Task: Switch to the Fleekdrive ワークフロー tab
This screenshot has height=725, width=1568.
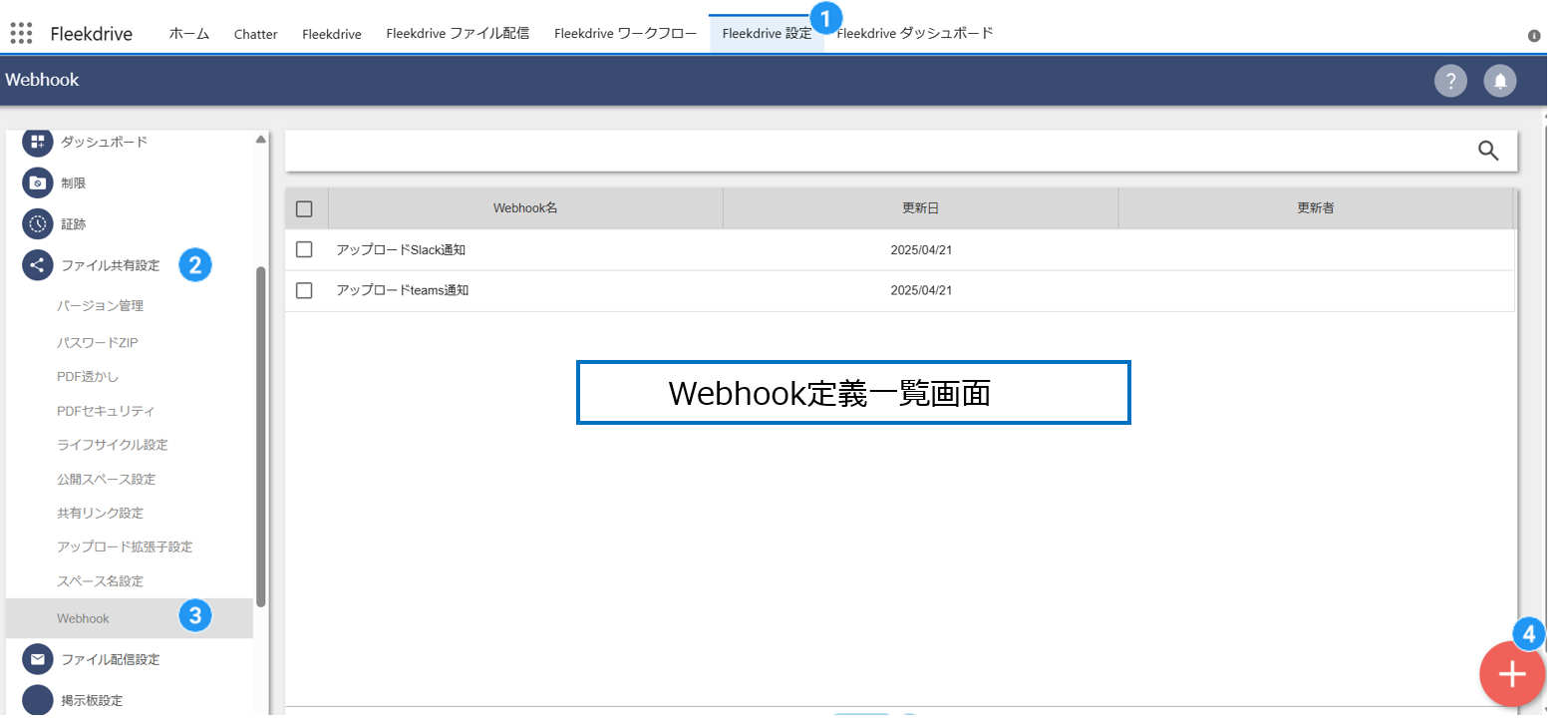Action: [625, 34]
